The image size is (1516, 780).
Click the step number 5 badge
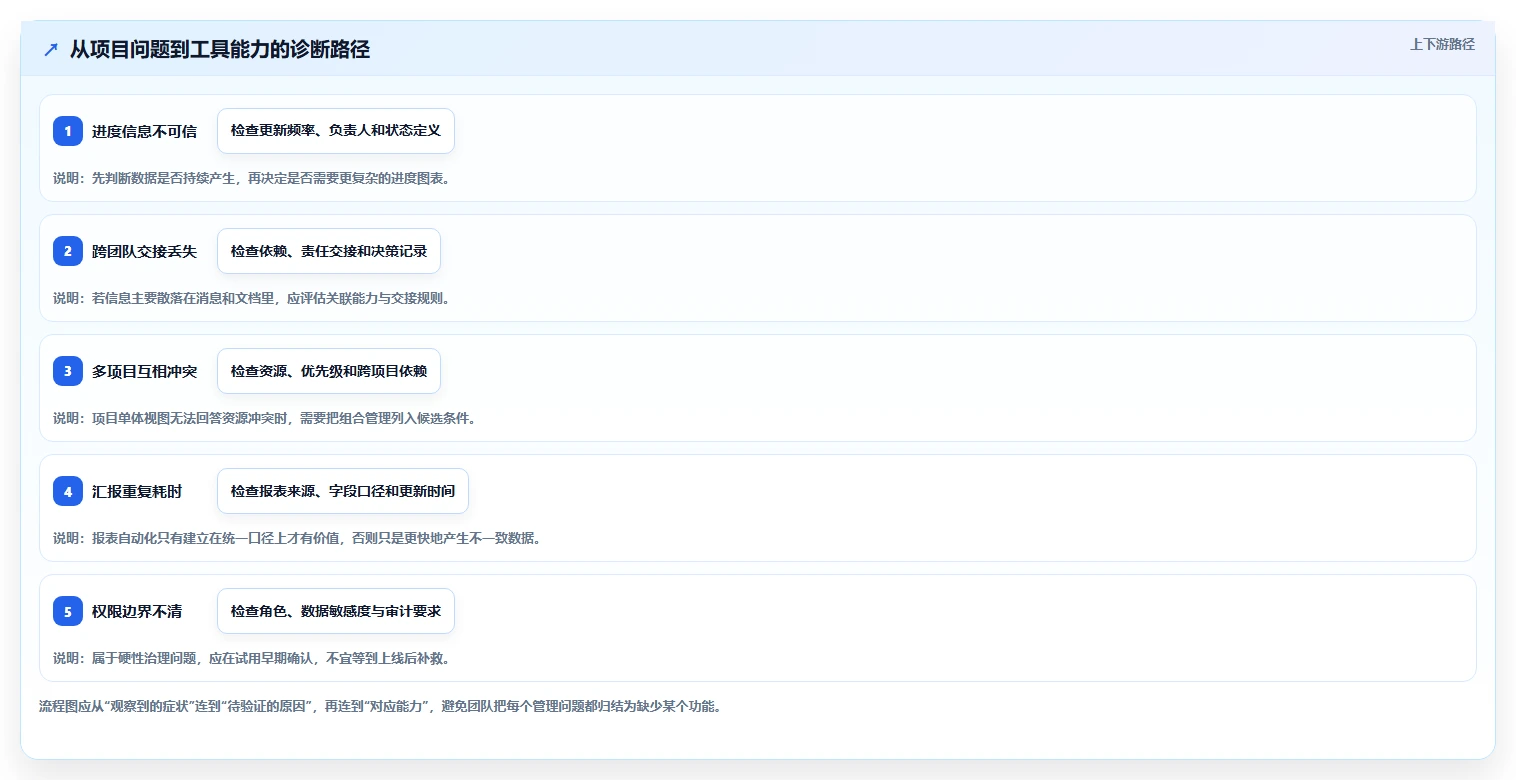tap(68, 611)
